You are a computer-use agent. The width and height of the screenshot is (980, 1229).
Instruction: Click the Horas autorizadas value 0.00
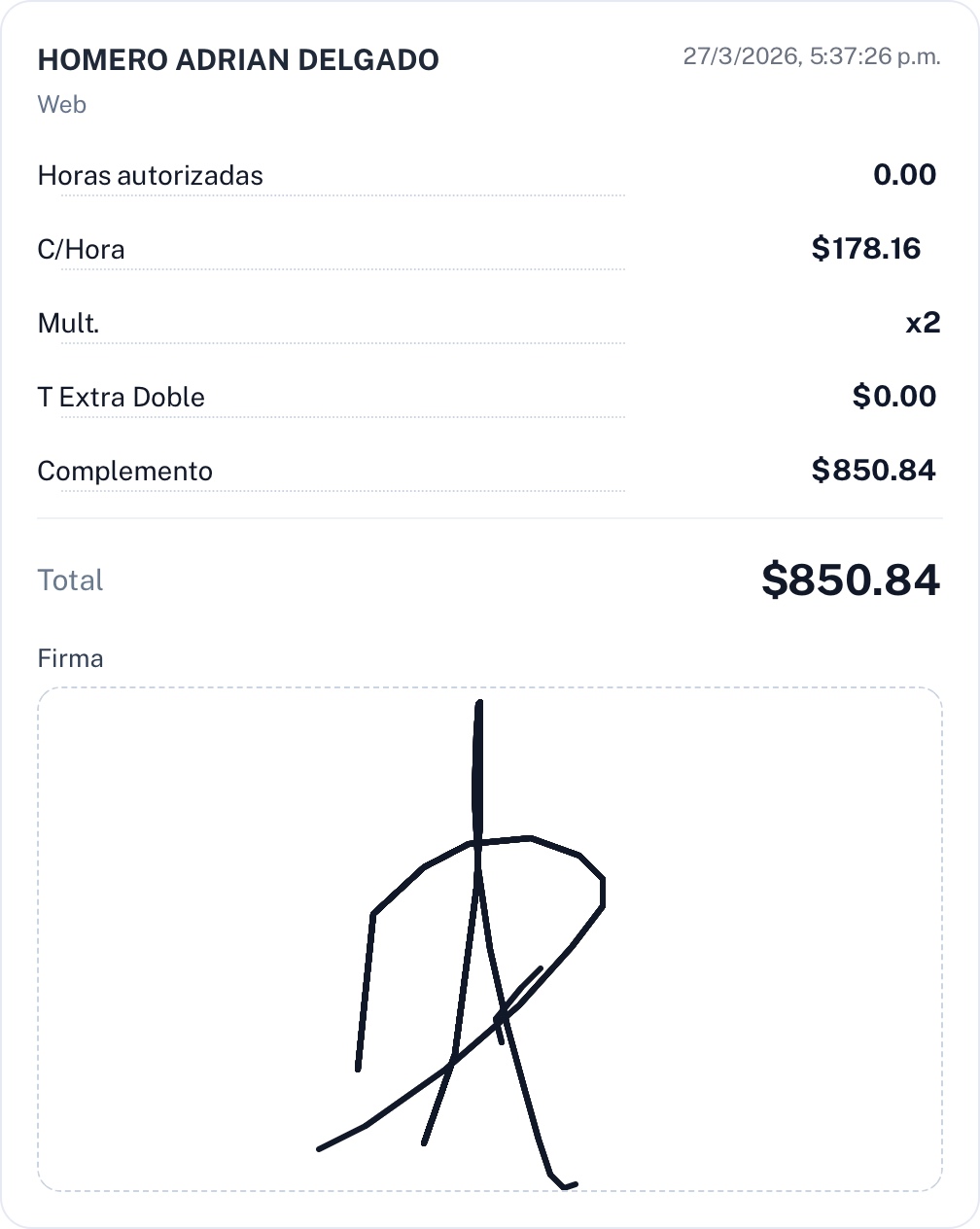[x=904, y=175]
